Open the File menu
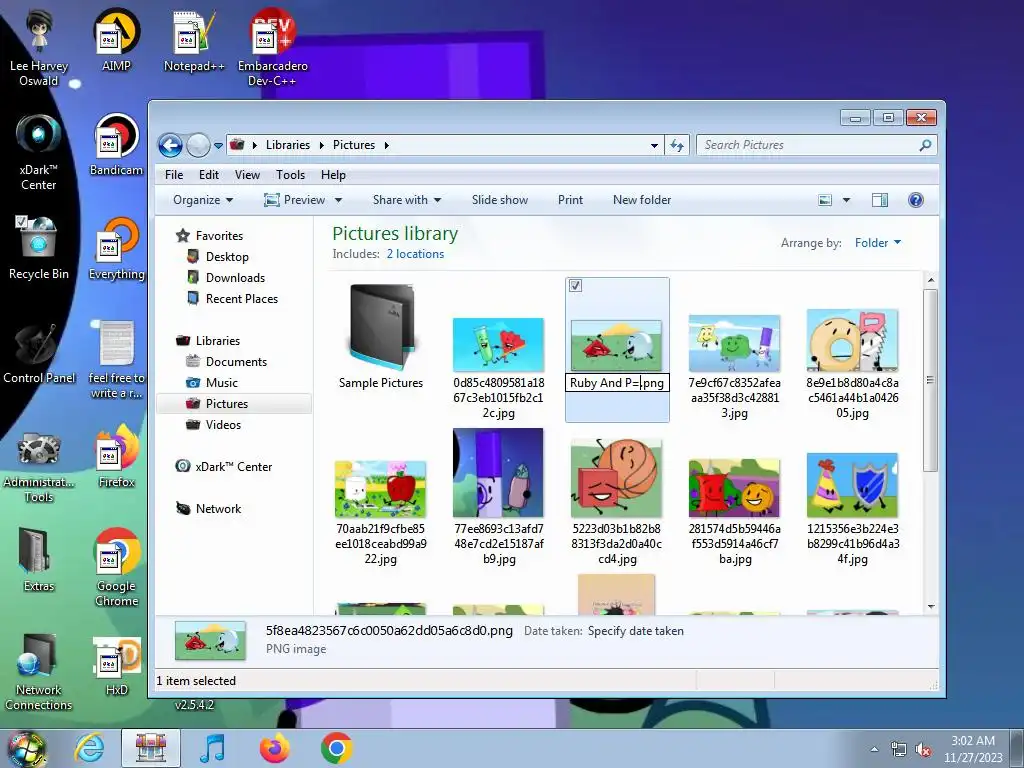The width and height of the screenshot is (1024, 768). [174, 175]
